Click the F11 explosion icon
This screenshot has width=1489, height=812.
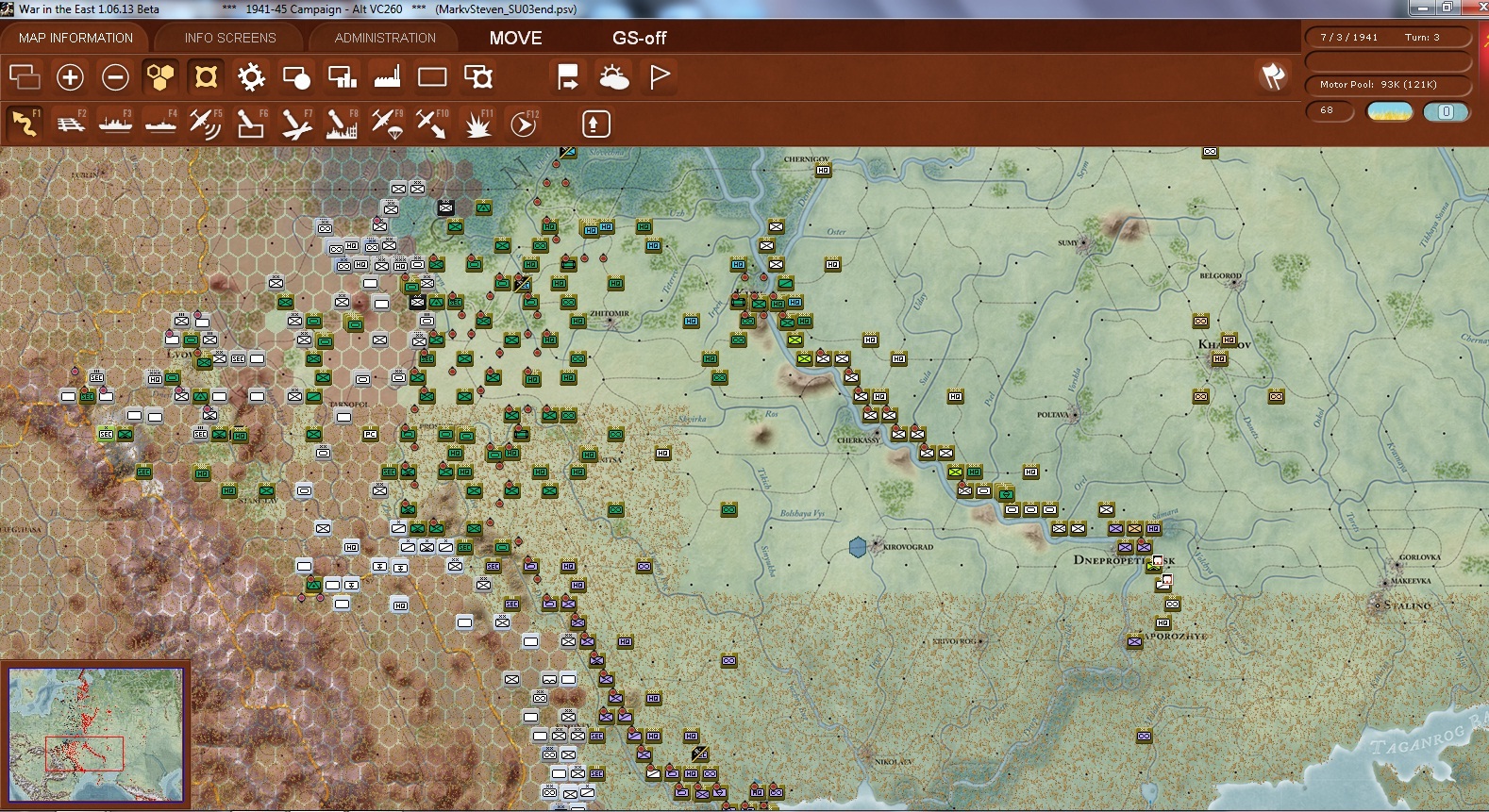[x=477, y=124]
